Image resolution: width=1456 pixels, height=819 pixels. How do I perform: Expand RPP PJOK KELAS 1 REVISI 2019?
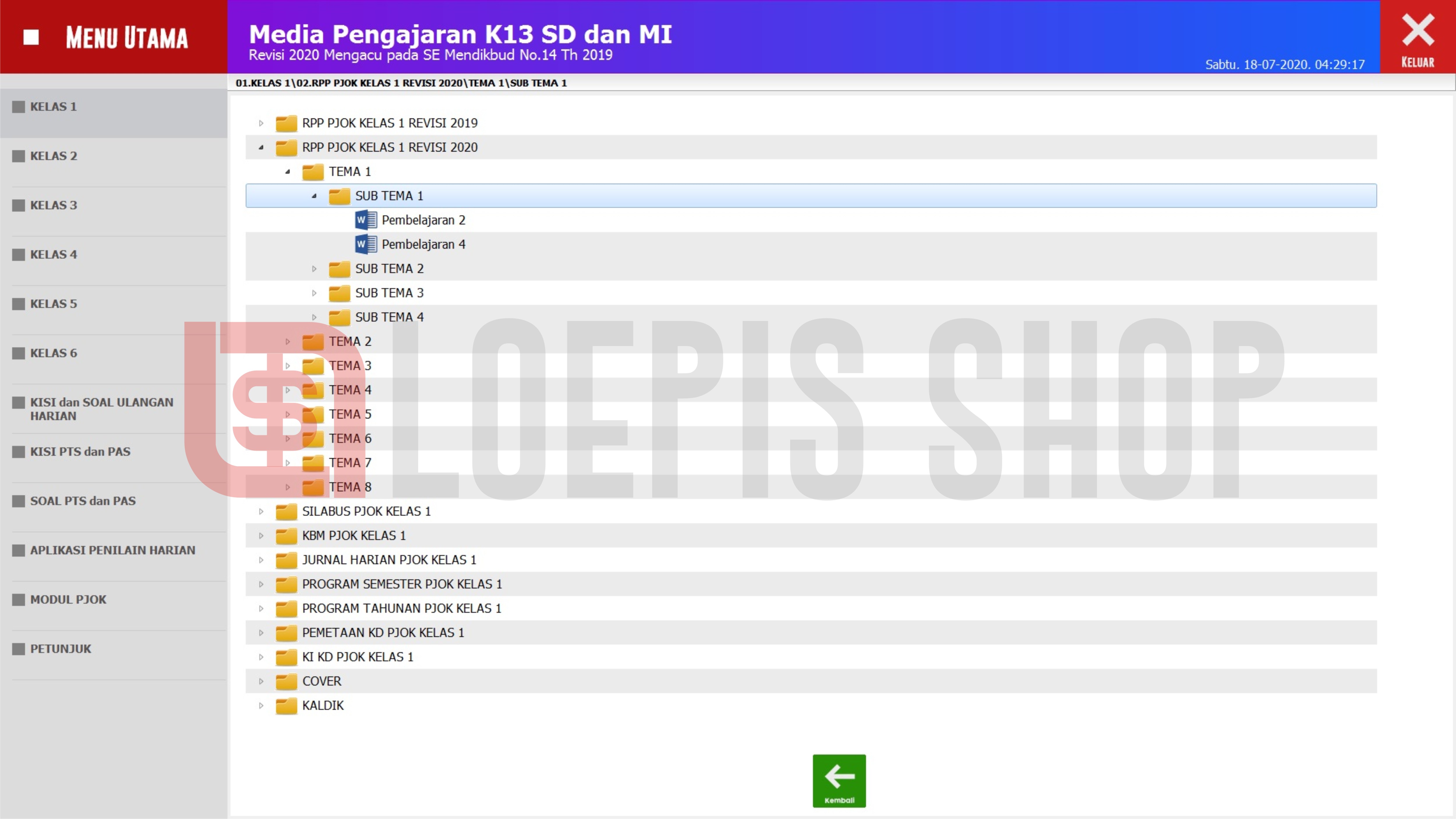click(261, 123)
